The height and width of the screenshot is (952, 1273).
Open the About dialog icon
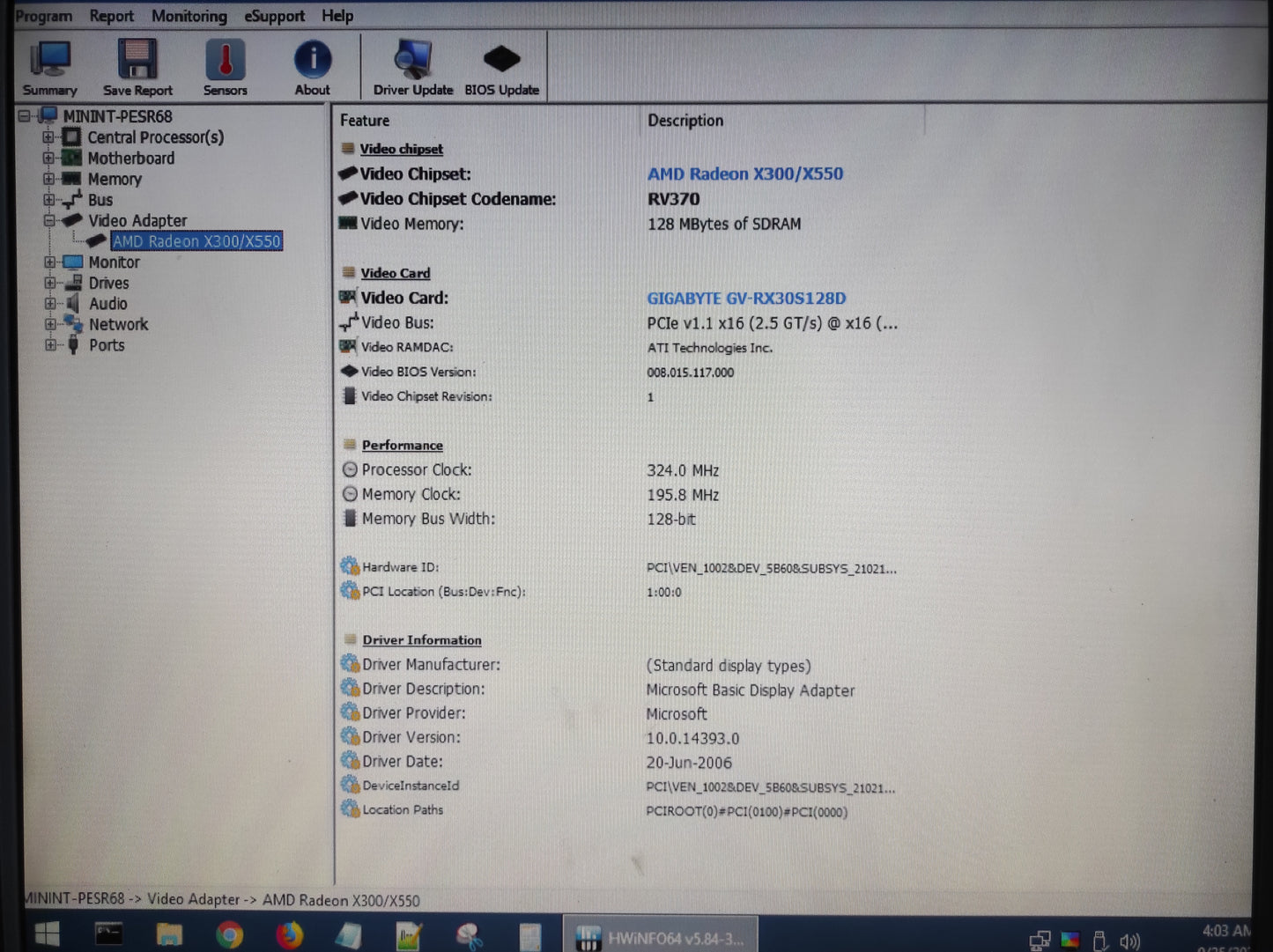click(313, 66)
